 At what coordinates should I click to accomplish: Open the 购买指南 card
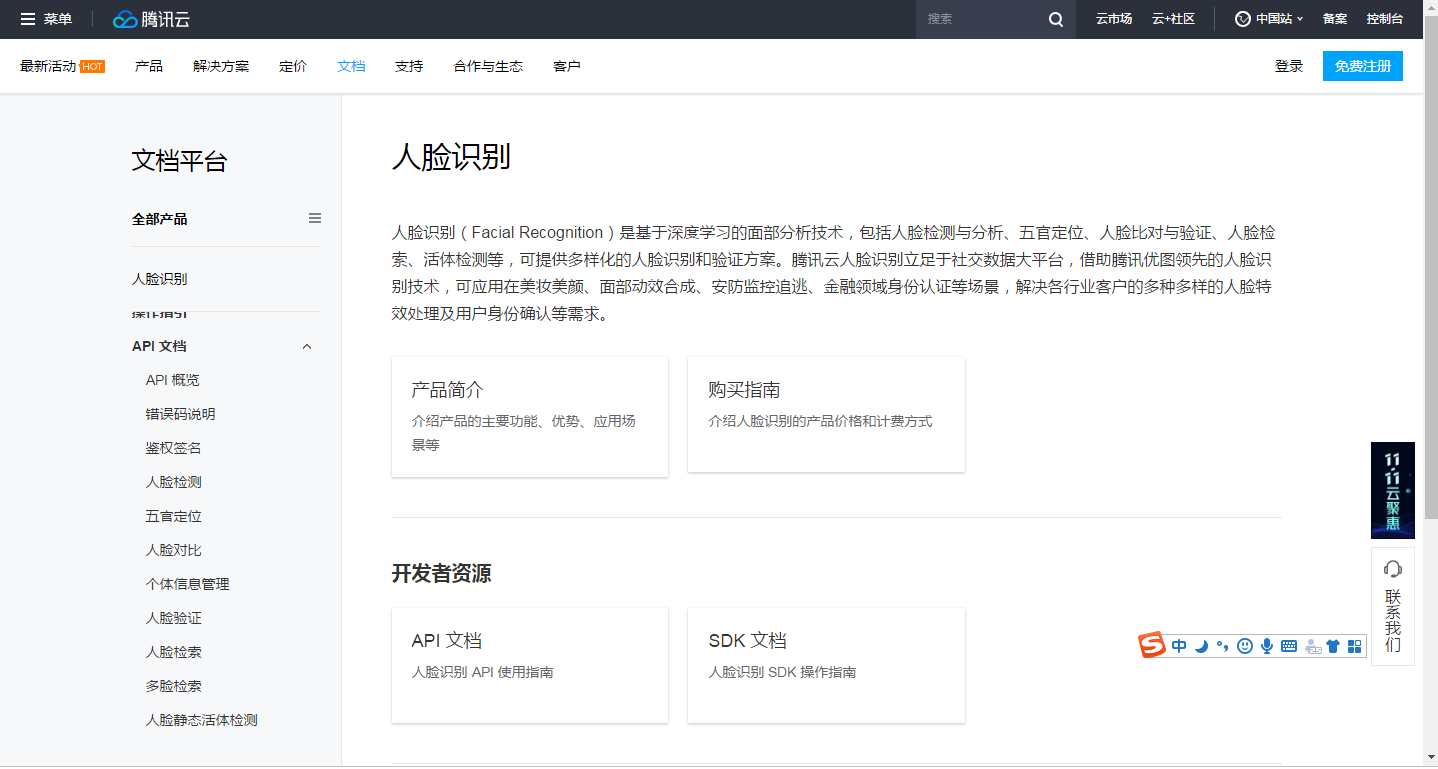point(826,414)
